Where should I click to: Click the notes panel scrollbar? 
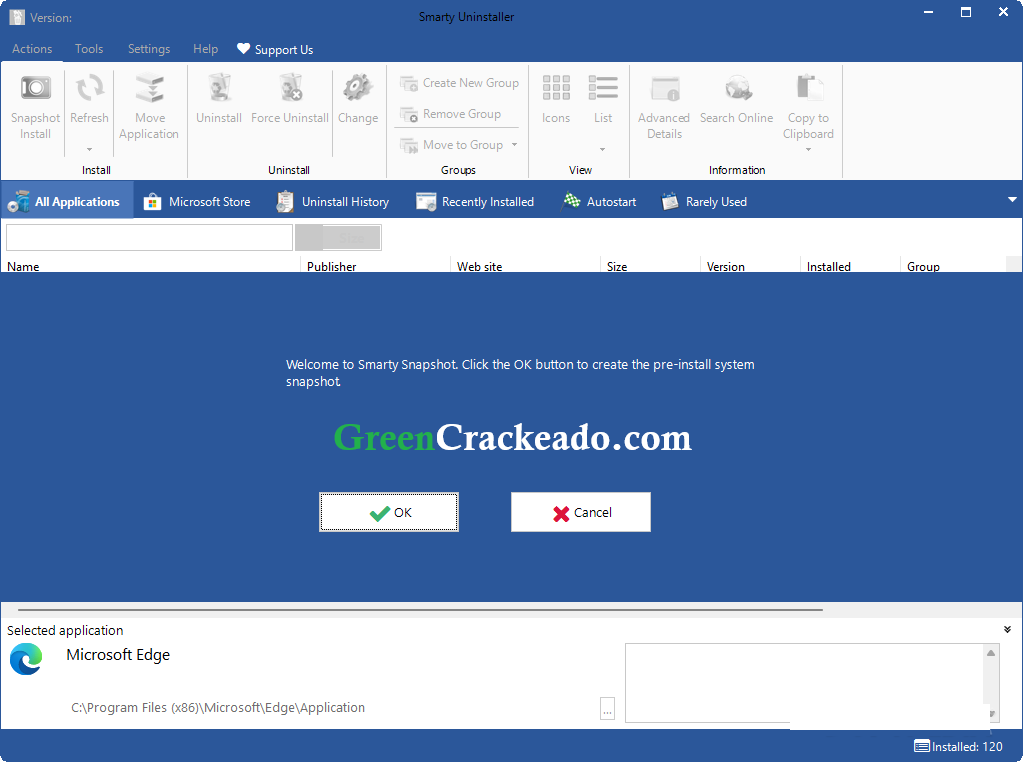coord(992,683)
